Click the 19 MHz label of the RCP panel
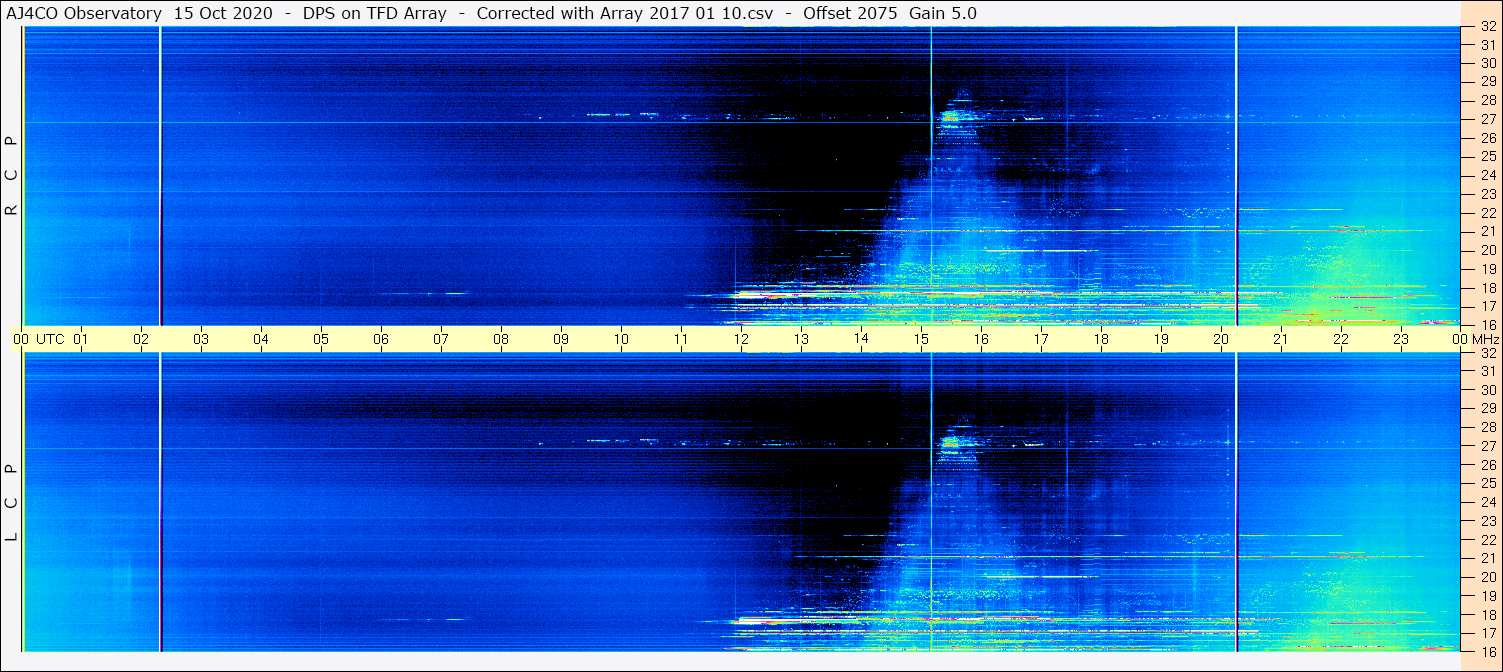This screenshot has width=1503, height=672. pos(1488,269)
